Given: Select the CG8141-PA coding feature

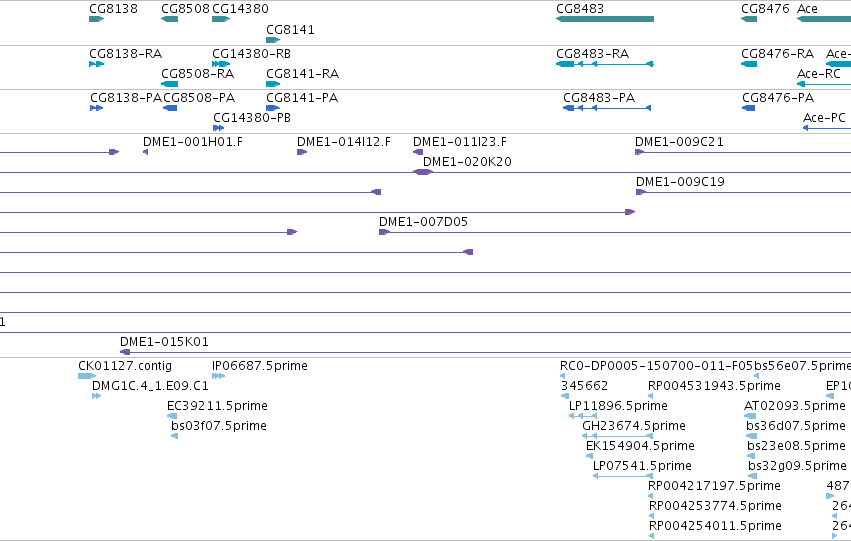Looking at the screenshot, I should pos(273,108).
